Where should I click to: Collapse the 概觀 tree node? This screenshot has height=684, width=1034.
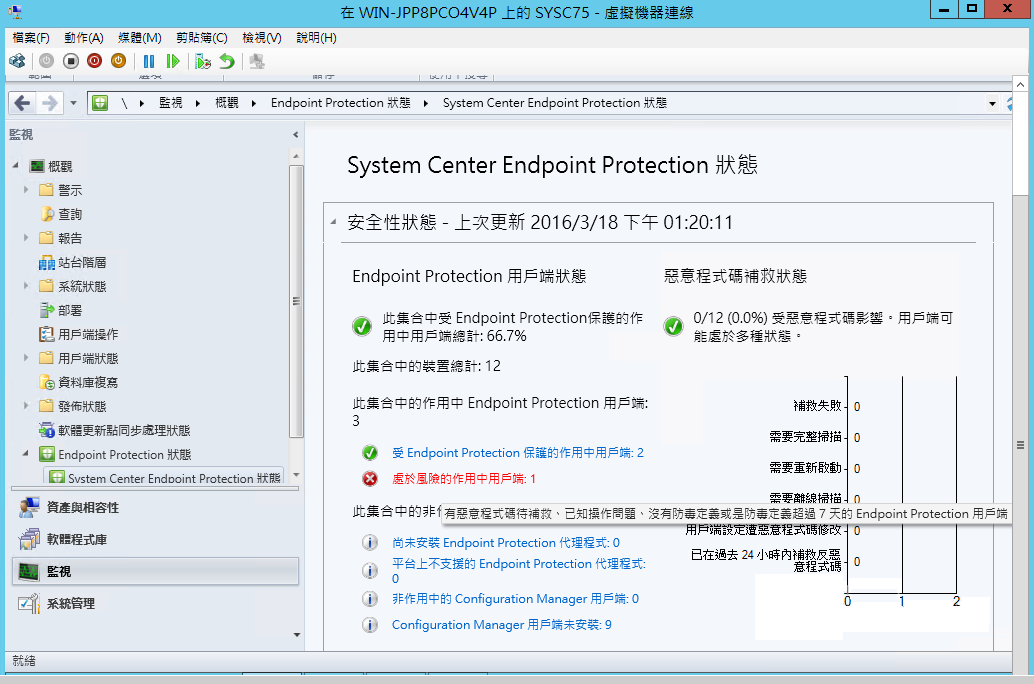16,166
